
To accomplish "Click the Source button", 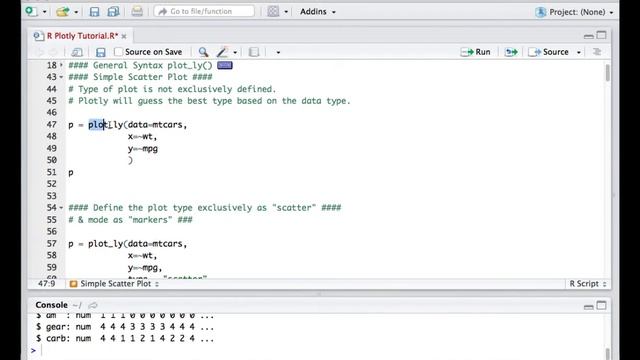I will click(x=549, y=52).
